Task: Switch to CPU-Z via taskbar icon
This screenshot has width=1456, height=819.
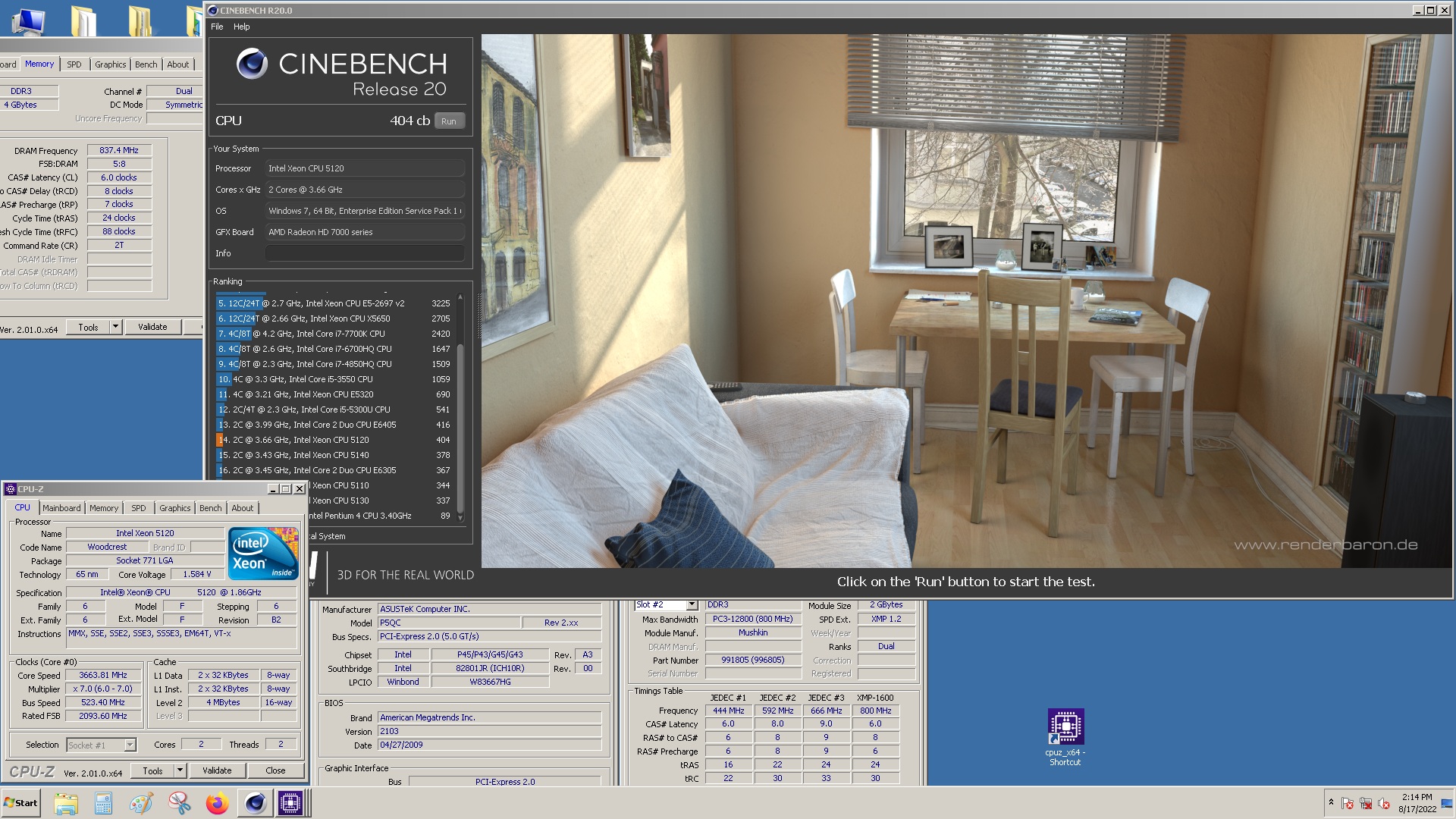Action: click(290, 803)
